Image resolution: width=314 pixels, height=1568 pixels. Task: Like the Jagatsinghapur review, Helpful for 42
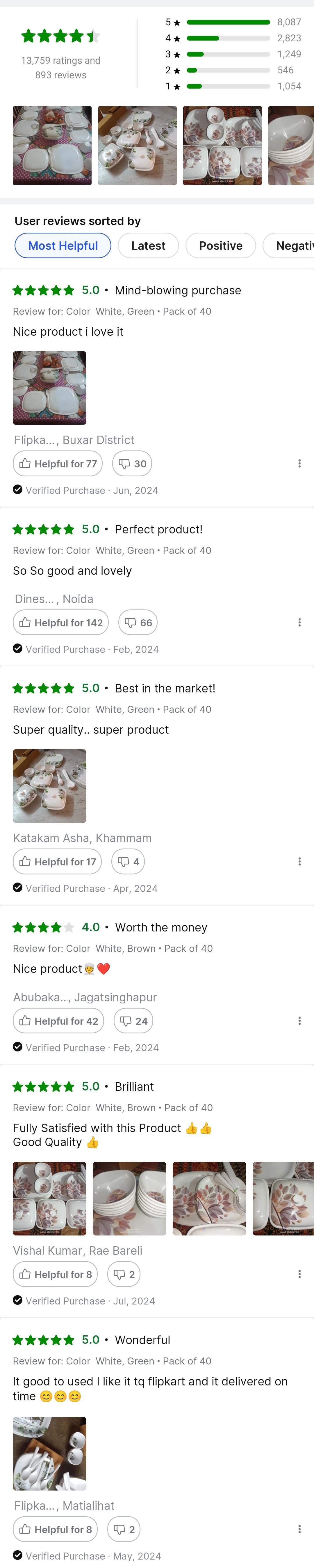[x=58, y=1021]
